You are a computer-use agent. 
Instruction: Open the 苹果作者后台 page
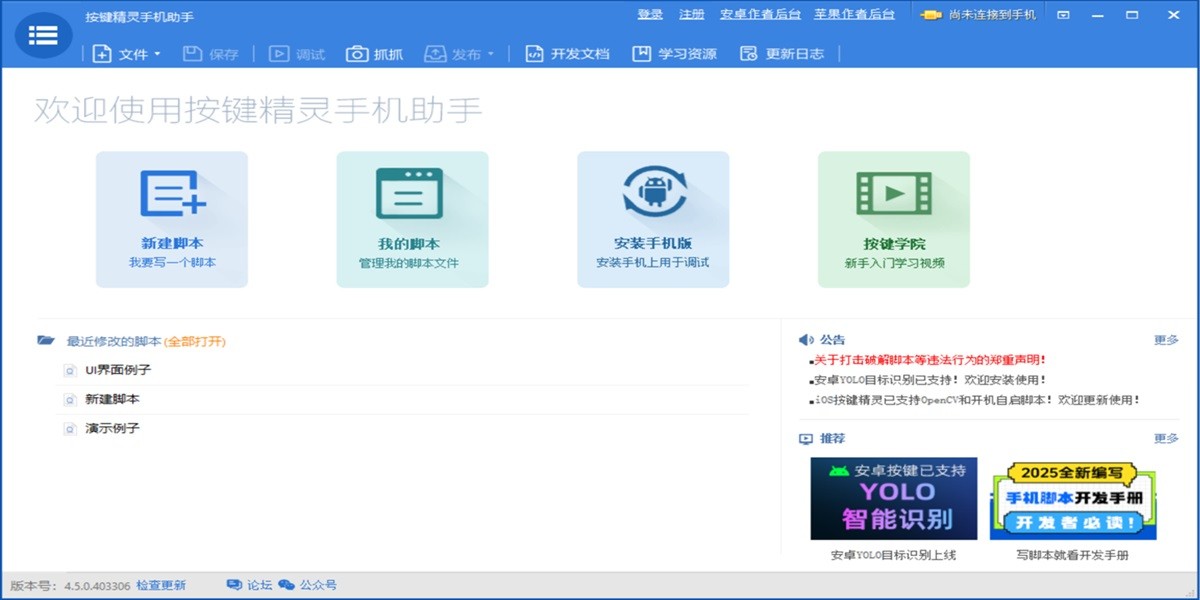tap(855, 15)
